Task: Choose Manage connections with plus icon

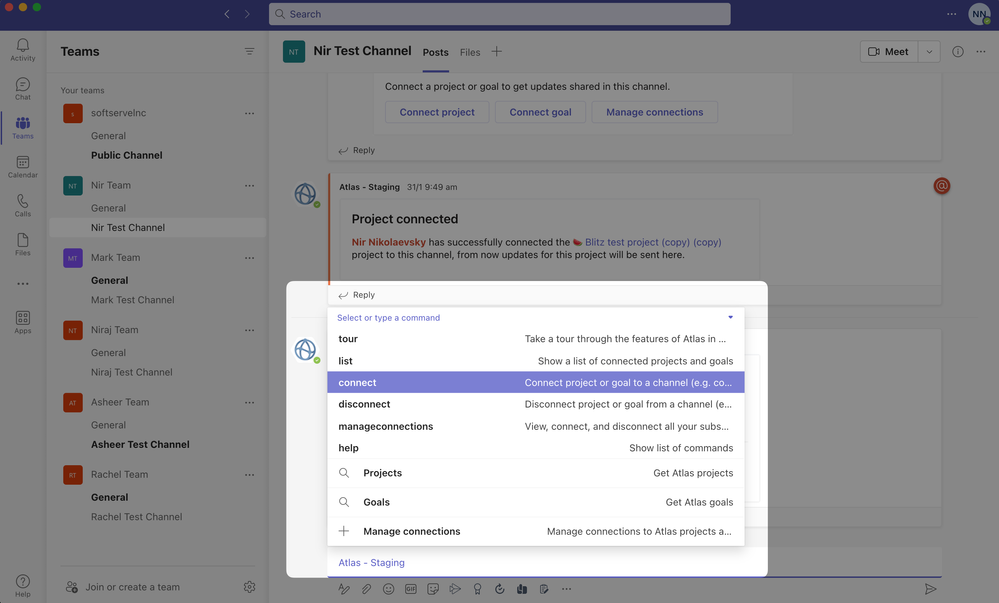Action: pyautogui.click(x=536, y=532)
